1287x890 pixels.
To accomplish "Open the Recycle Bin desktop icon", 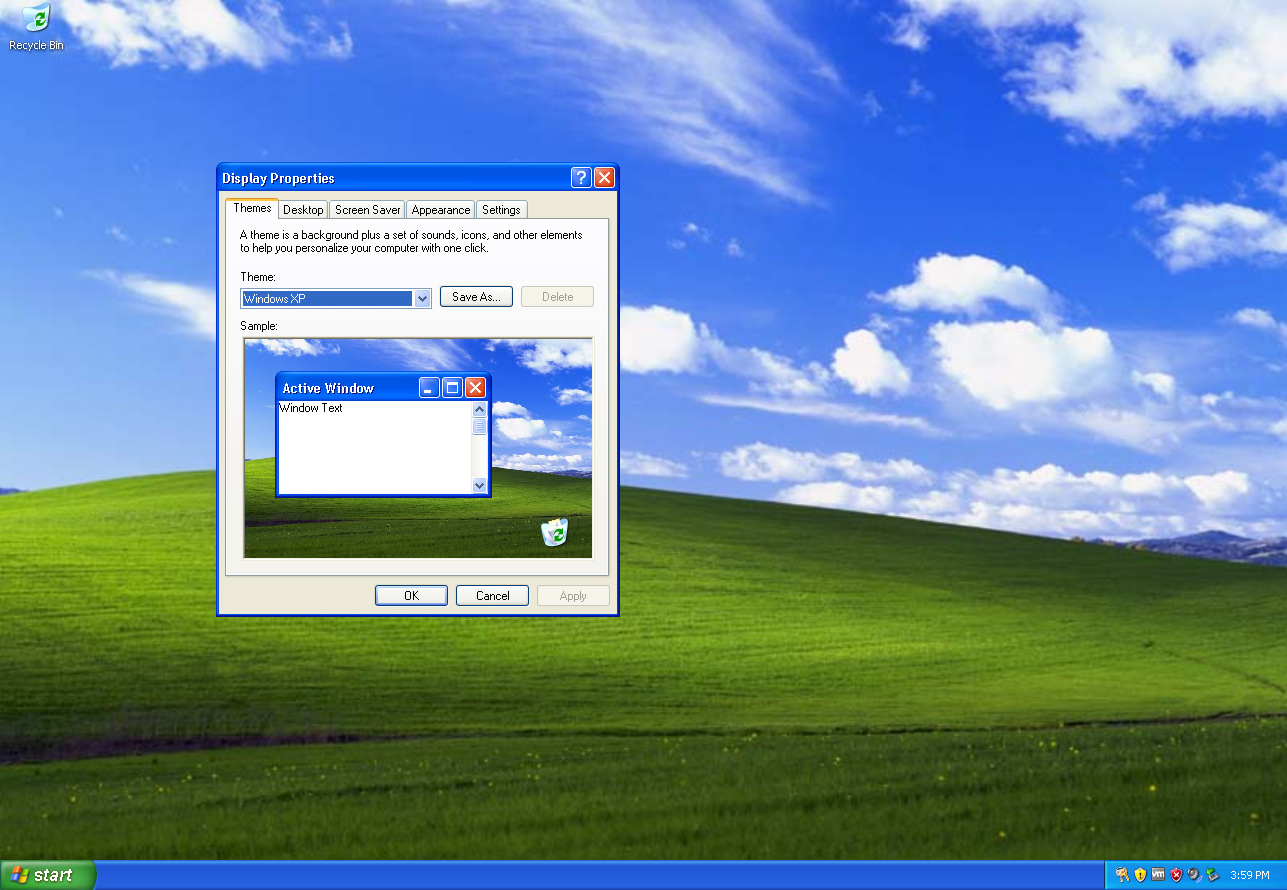I will 36,28.
